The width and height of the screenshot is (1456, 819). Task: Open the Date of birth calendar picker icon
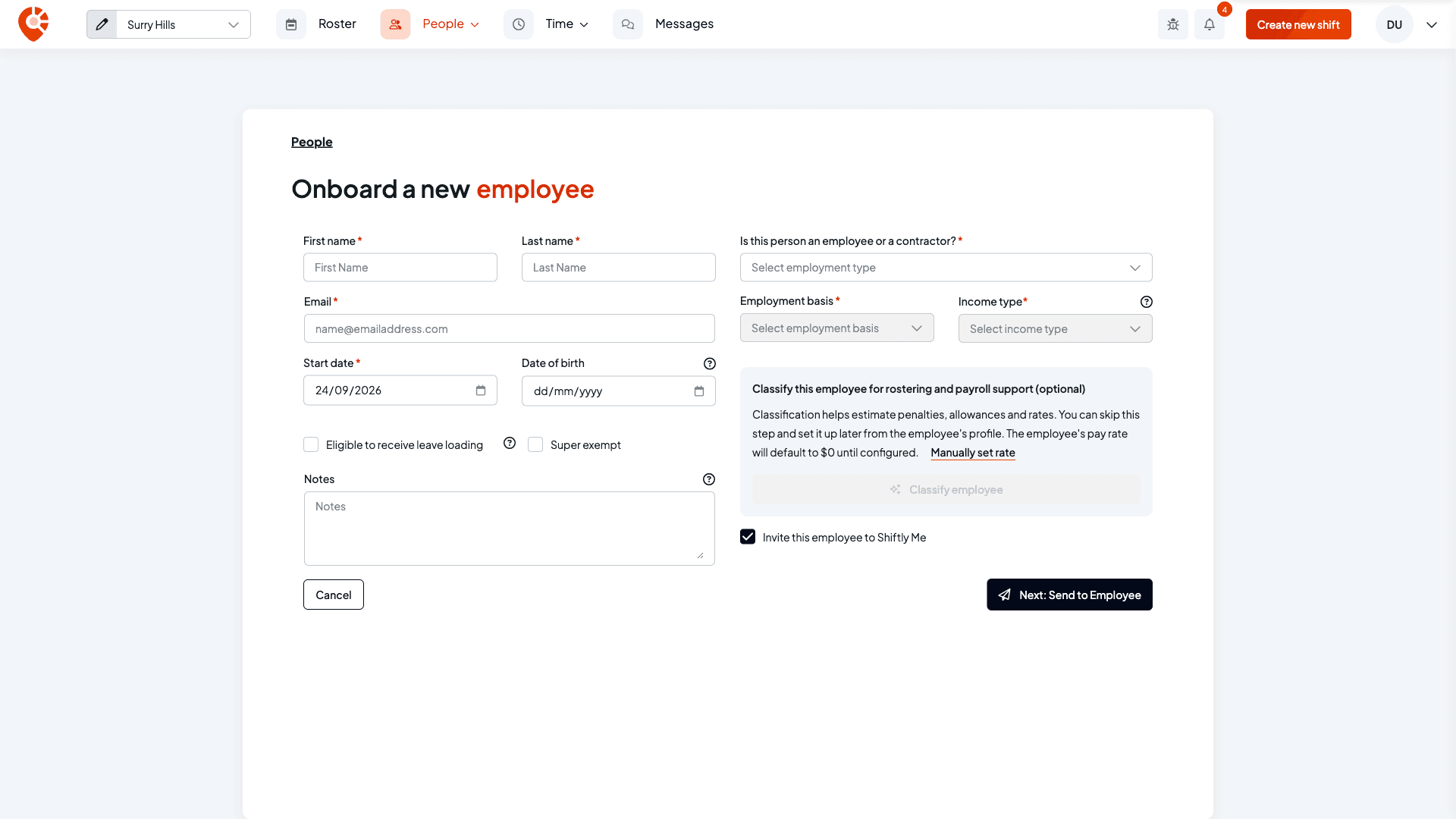click(699, 391)
